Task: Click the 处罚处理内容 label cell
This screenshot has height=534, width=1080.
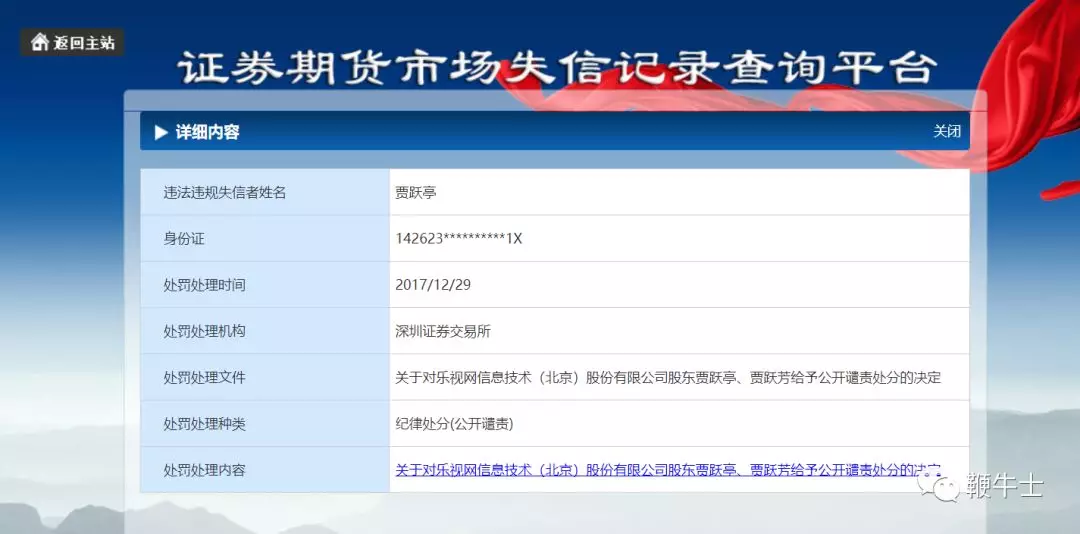Action: click(x=265, y=470)
